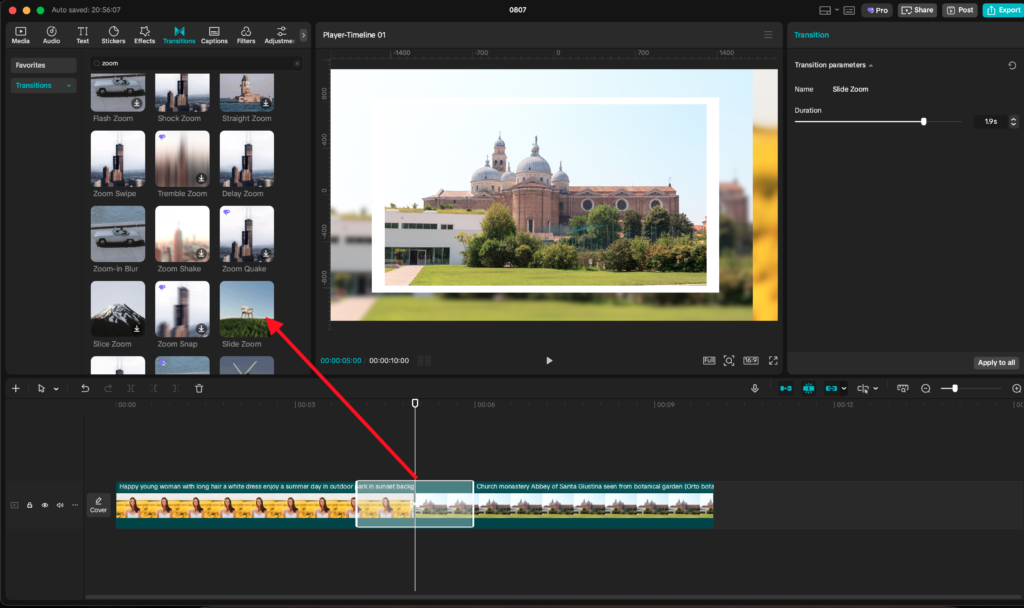
Task: Open the Captions tab
Action: [x=214, y=35]
